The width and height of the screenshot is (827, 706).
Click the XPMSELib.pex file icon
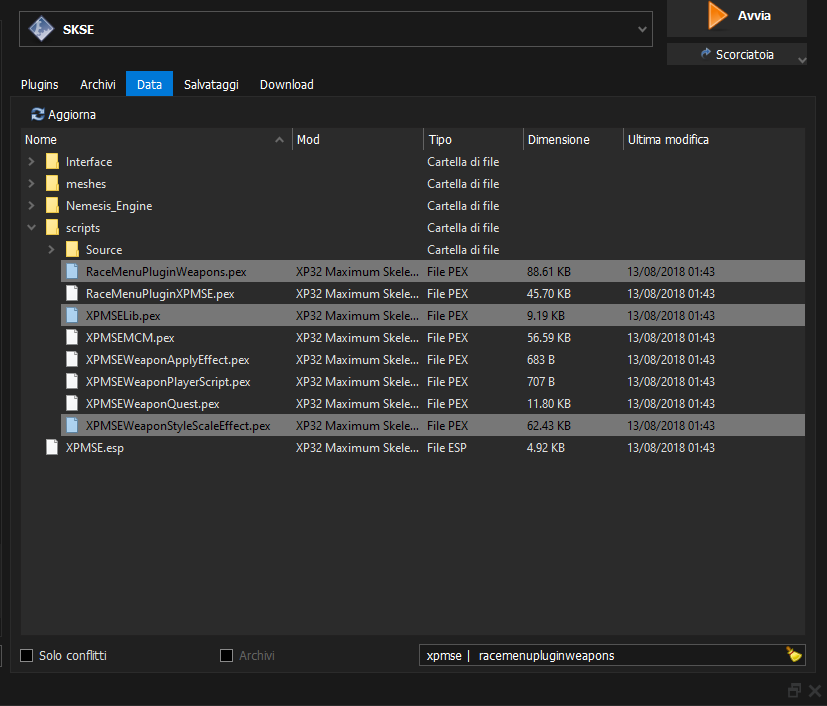point(72,315)
